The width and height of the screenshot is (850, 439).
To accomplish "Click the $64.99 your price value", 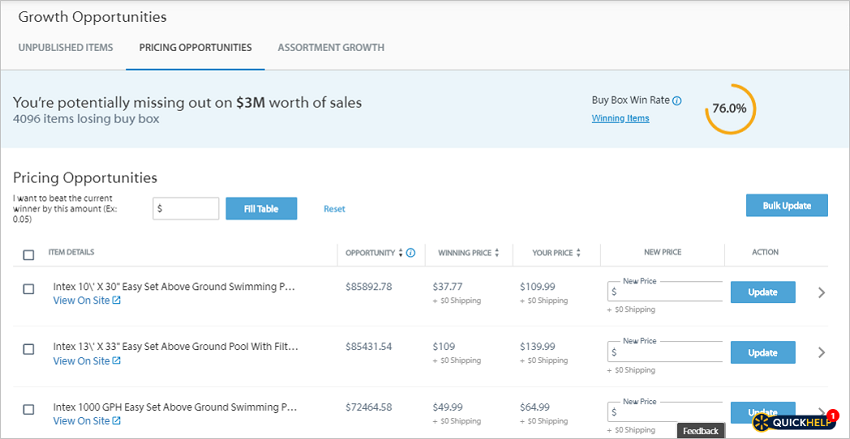I will [x=535, y=407].
